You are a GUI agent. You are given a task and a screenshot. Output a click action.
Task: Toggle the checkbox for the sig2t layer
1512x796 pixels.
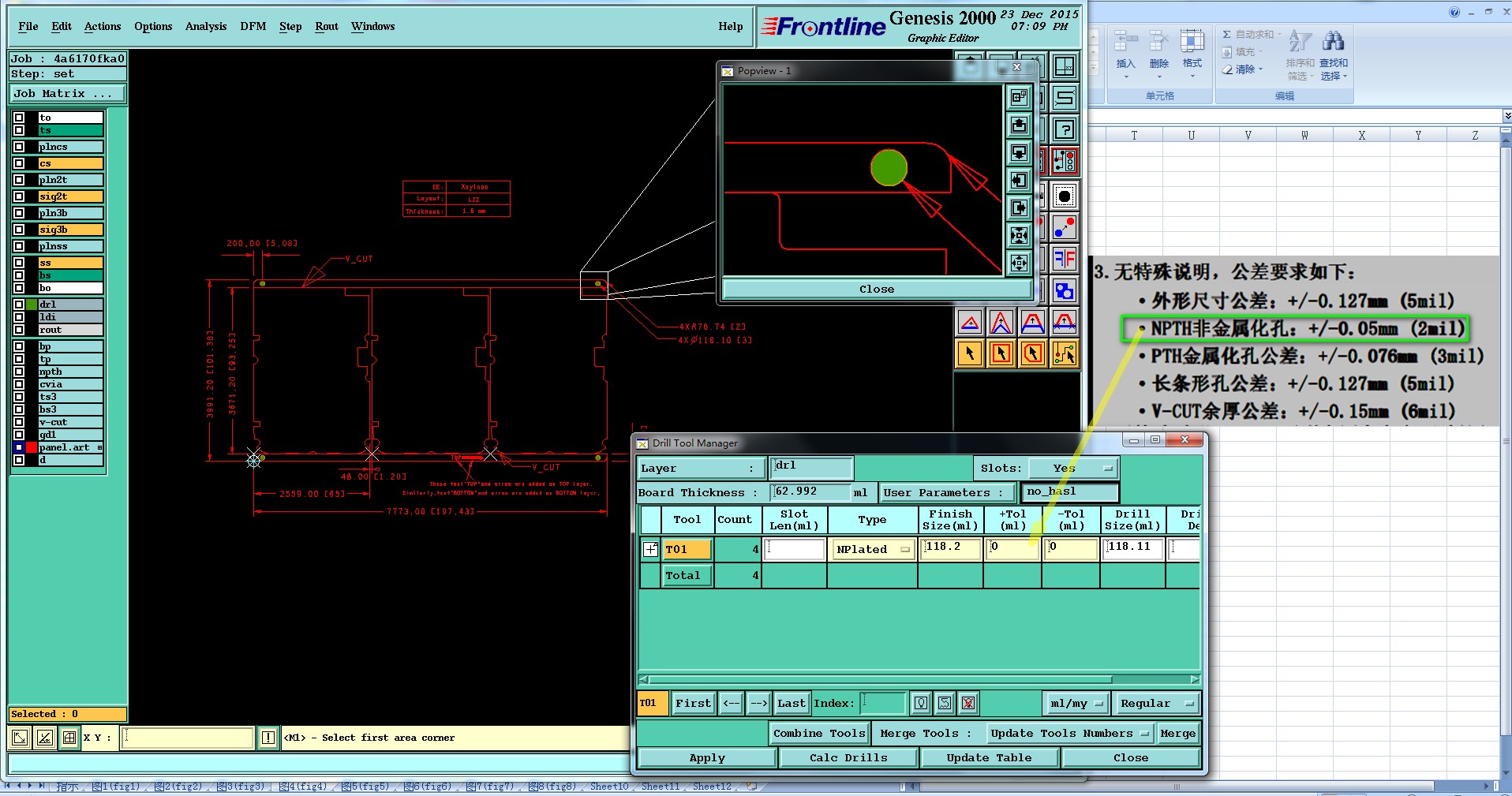pos(19,196)
